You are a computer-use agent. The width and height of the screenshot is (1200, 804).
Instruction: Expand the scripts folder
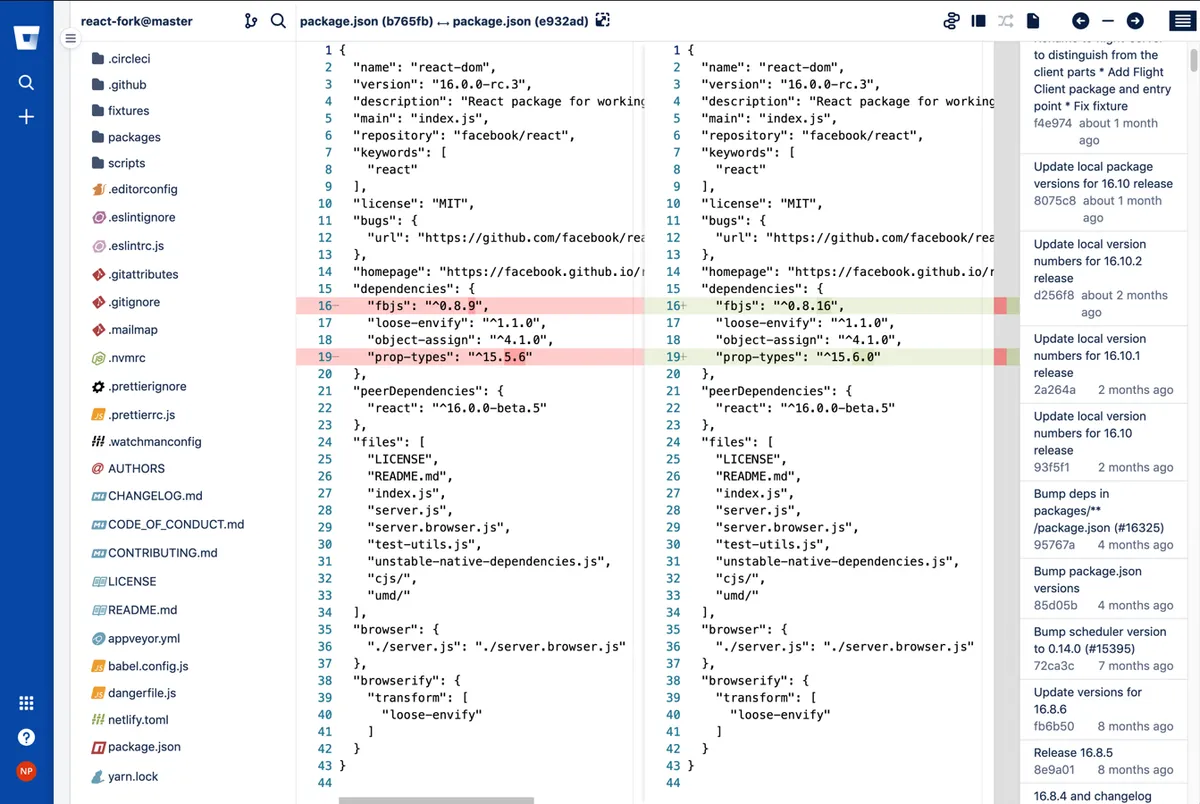tap(118, 163)
